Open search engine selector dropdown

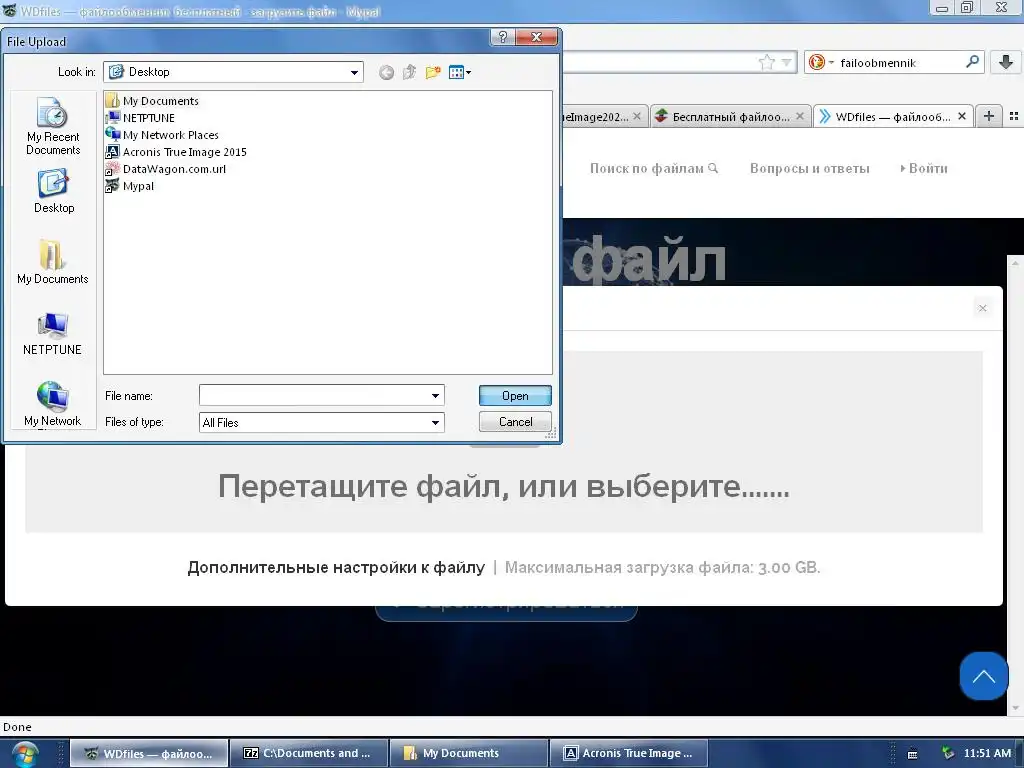[821, 63]
